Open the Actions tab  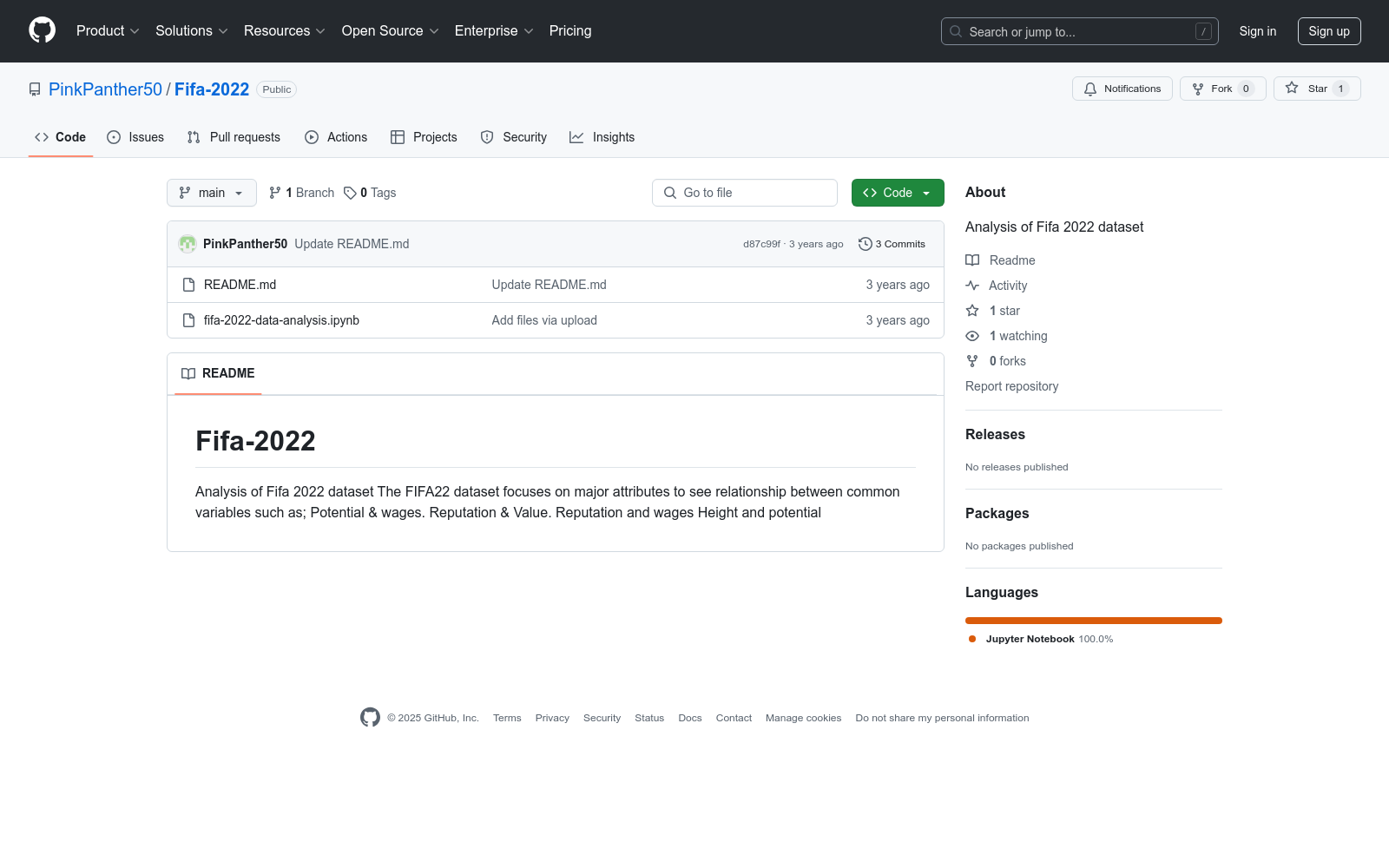pos(336,137)
